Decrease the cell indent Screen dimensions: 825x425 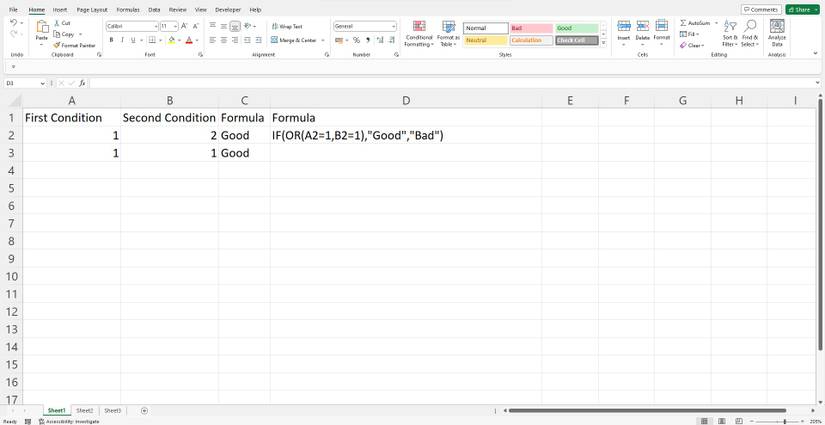tap(247, 40)
